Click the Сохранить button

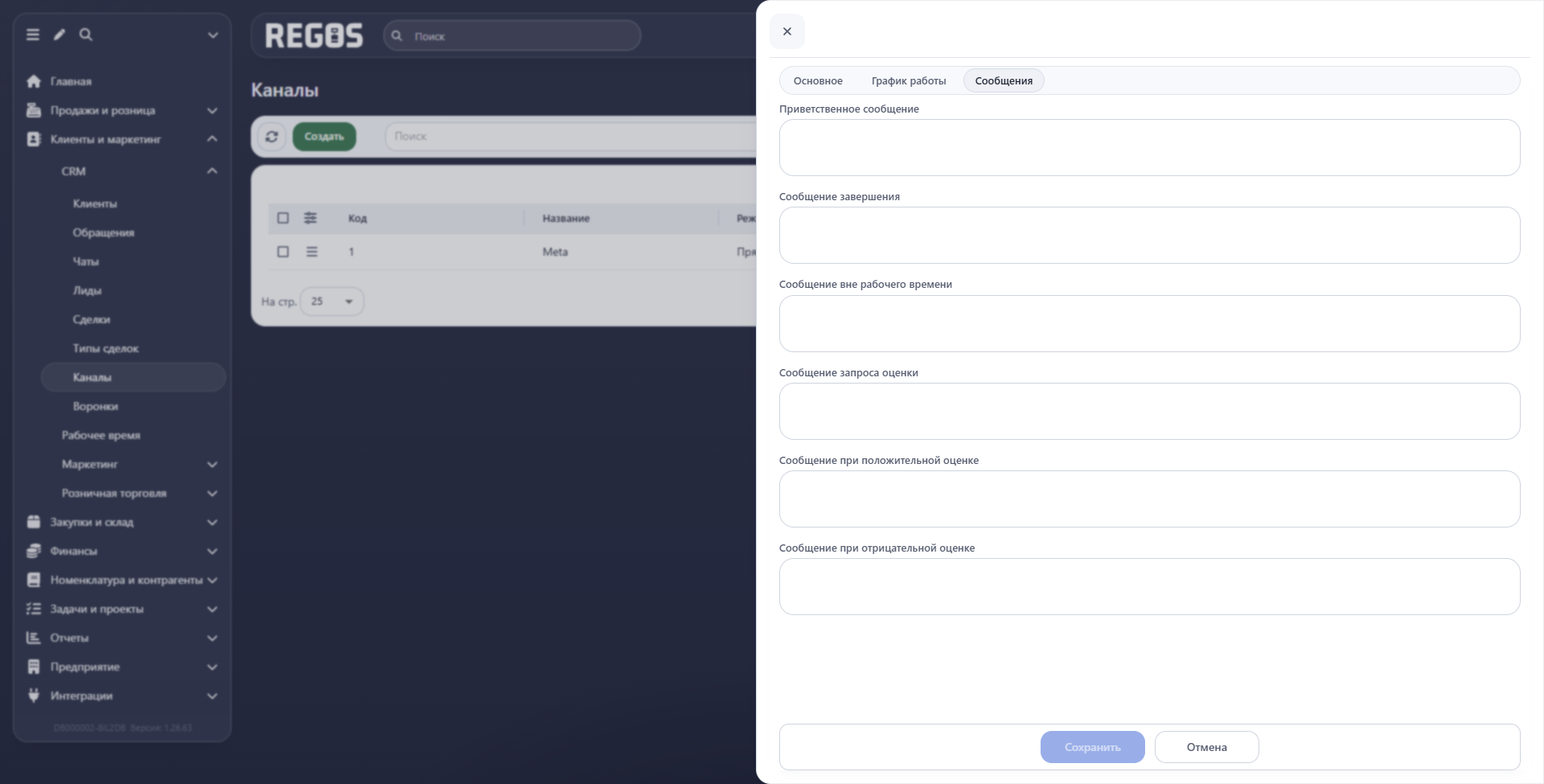pos(1092,747)
